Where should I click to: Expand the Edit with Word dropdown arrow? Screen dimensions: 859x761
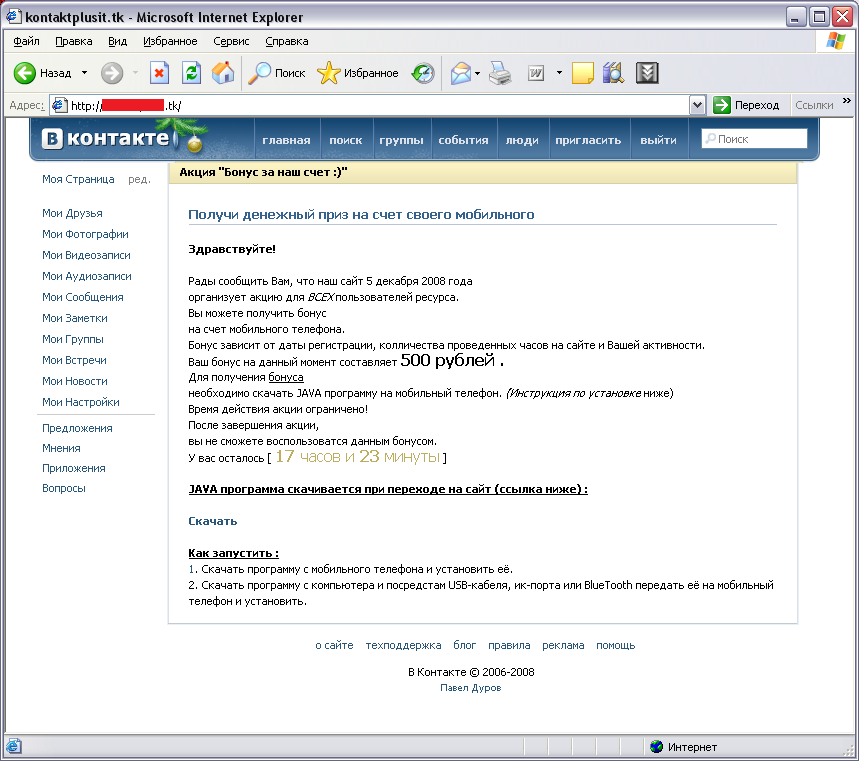tap(559, 73)
